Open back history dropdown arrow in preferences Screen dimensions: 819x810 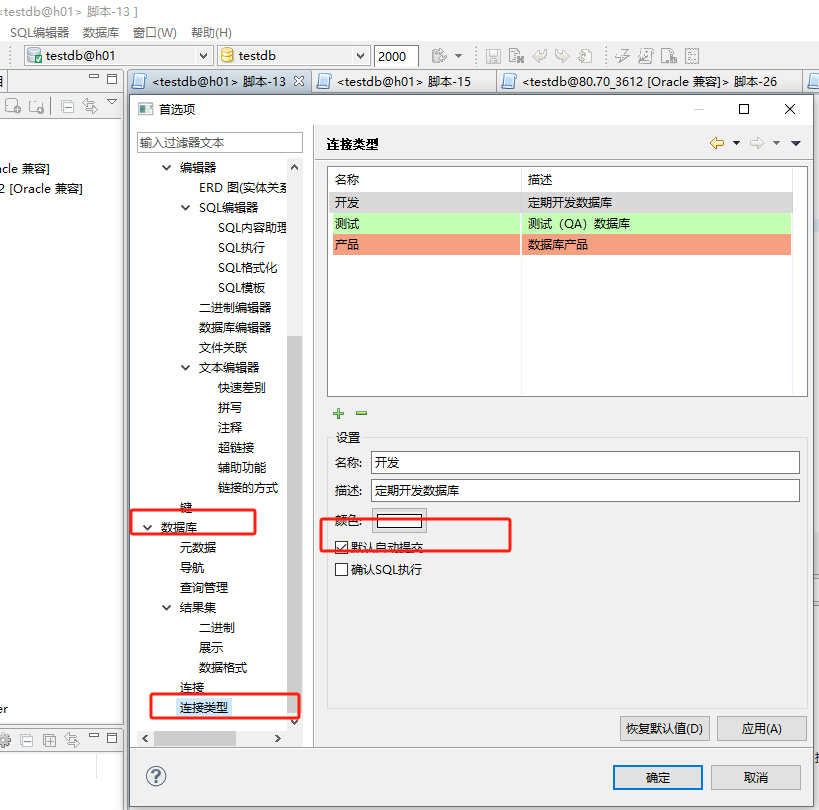tap(736, 143)
